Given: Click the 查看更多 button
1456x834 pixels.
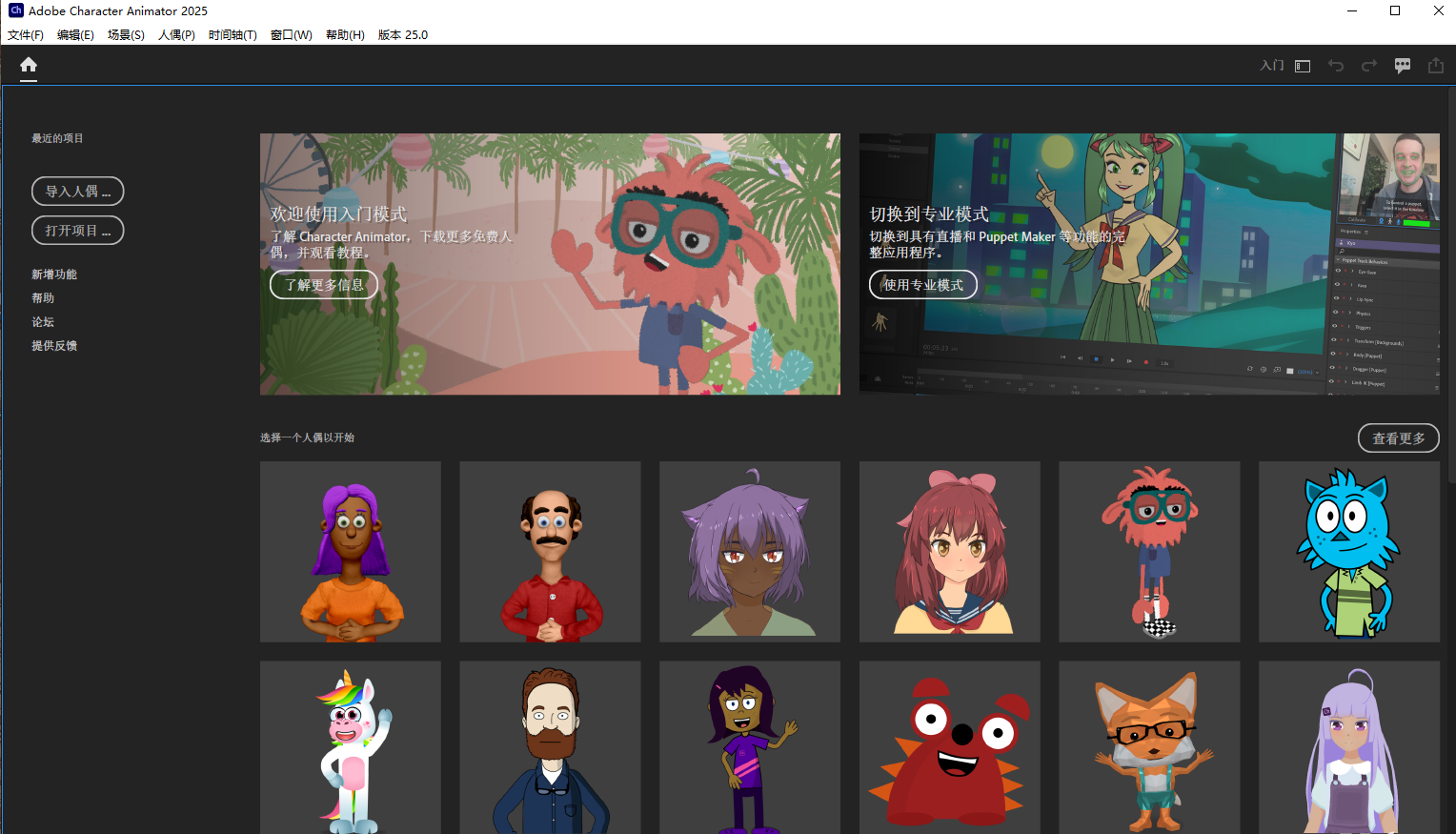Looking at the screenshot, I should (x=1398, y=438).
